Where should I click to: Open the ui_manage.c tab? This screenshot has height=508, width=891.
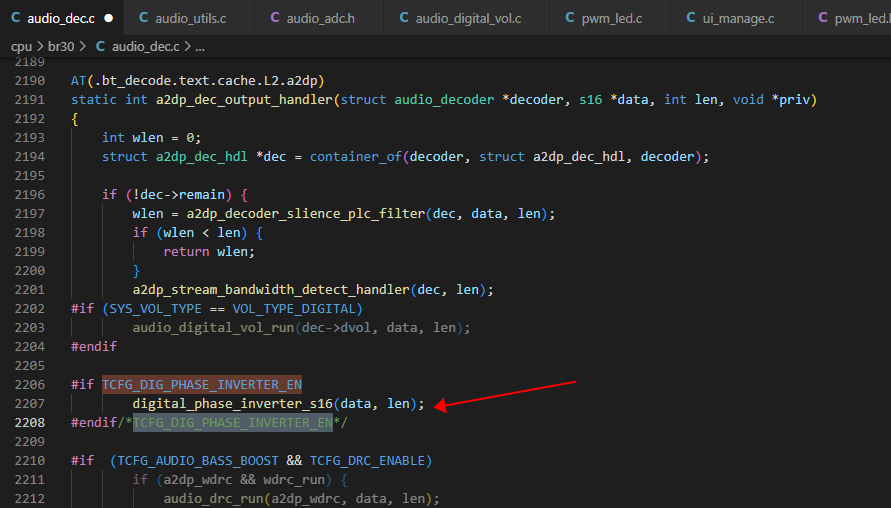coord(738,18)
